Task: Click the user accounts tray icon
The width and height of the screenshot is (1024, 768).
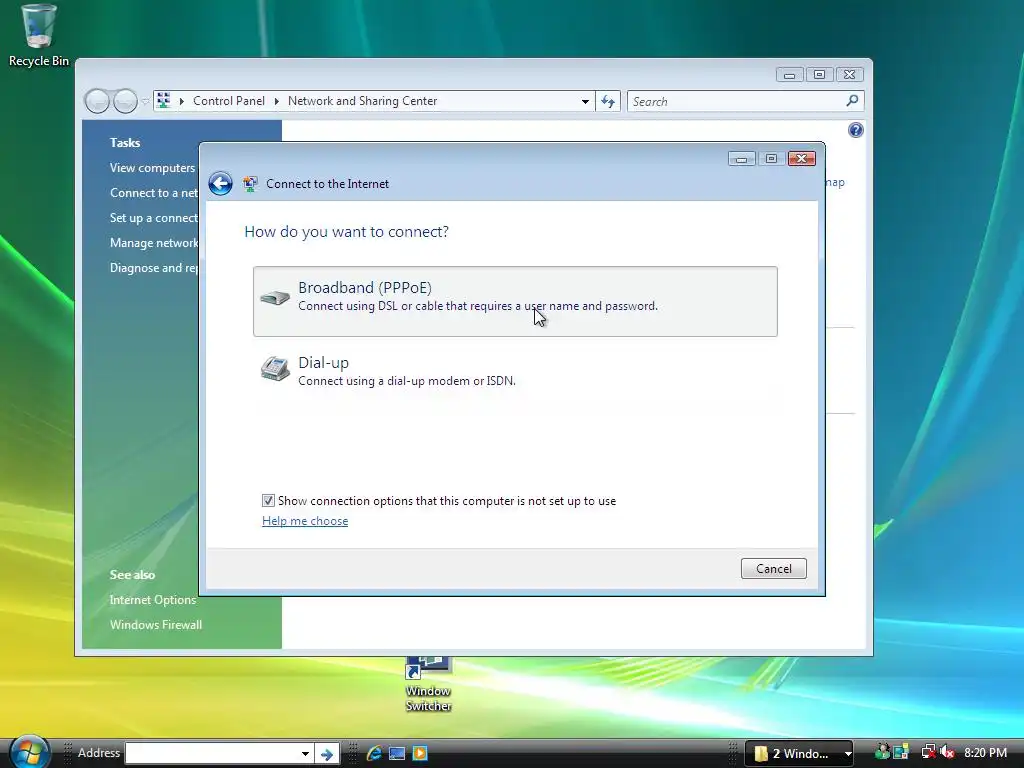Action: pos(882,752)
